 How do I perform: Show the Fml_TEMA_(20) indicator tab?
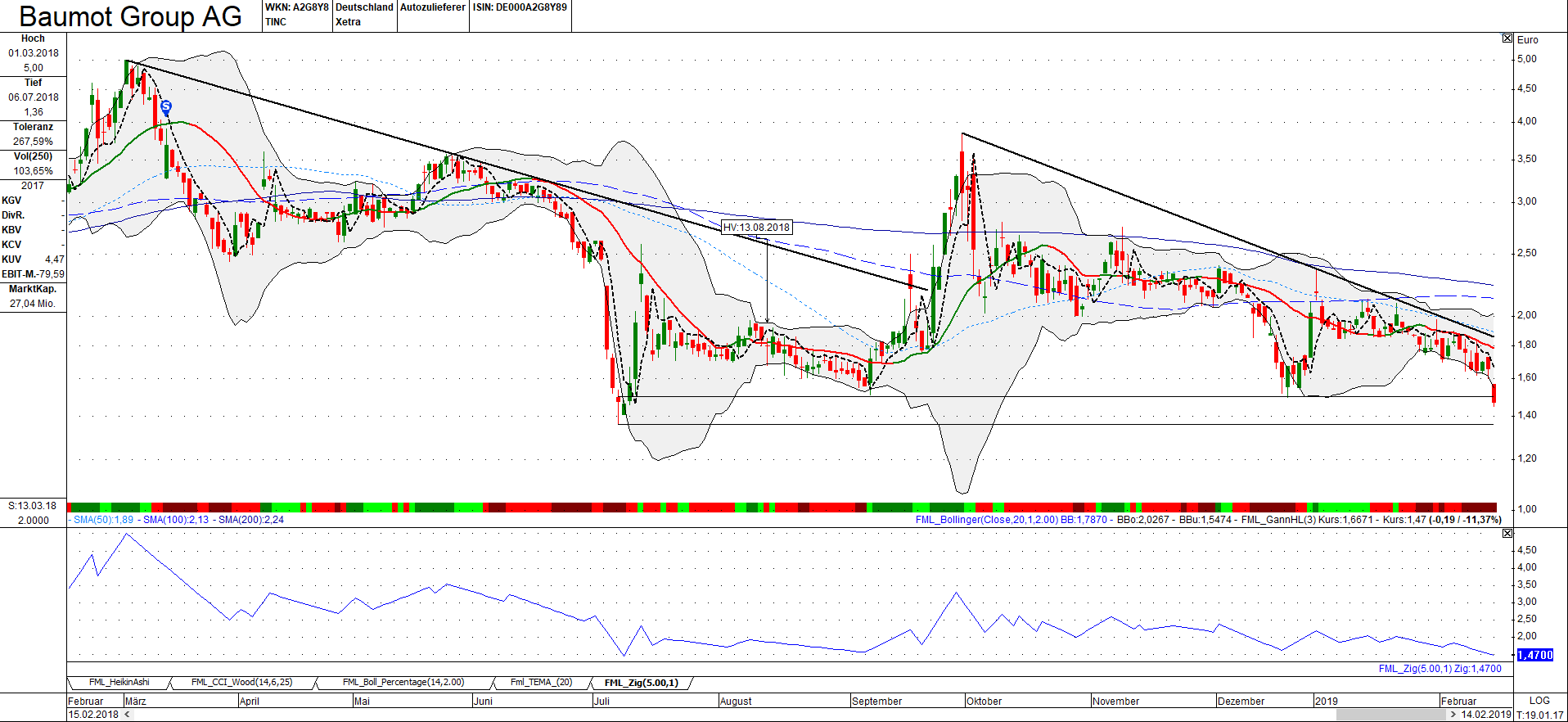(x=541, y=683)
